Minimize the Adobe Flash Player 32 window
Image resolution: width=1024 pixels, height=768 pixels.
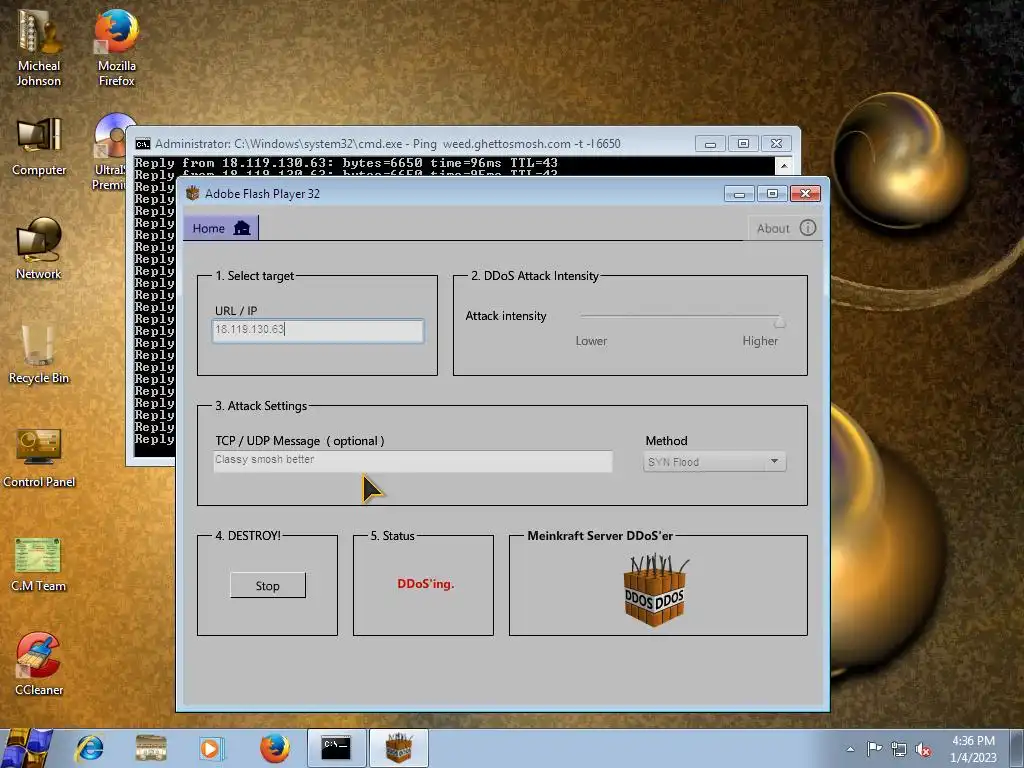pyautogui.click(x=739, y=194)
